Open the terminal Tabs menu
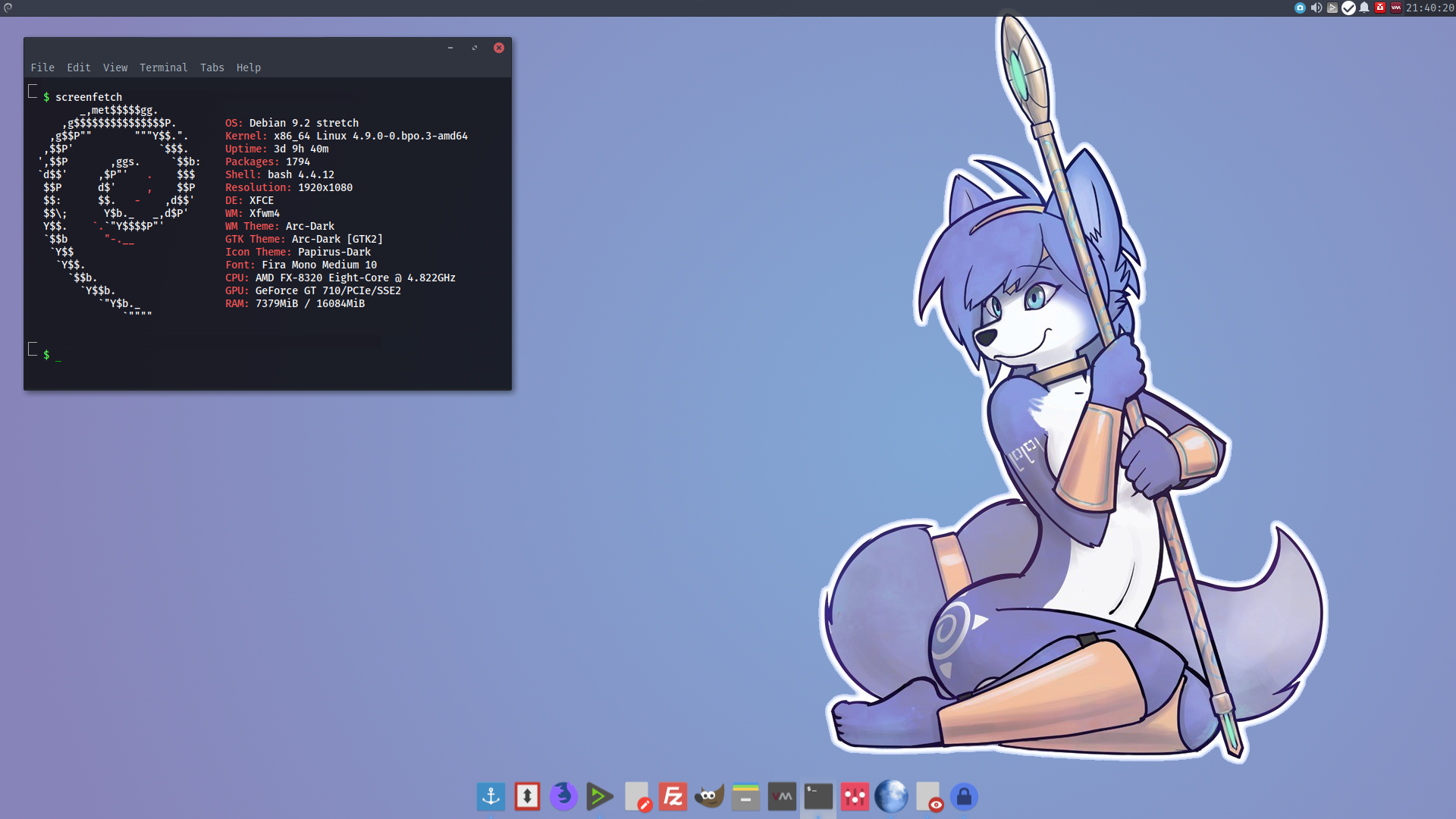 [212, 67]
